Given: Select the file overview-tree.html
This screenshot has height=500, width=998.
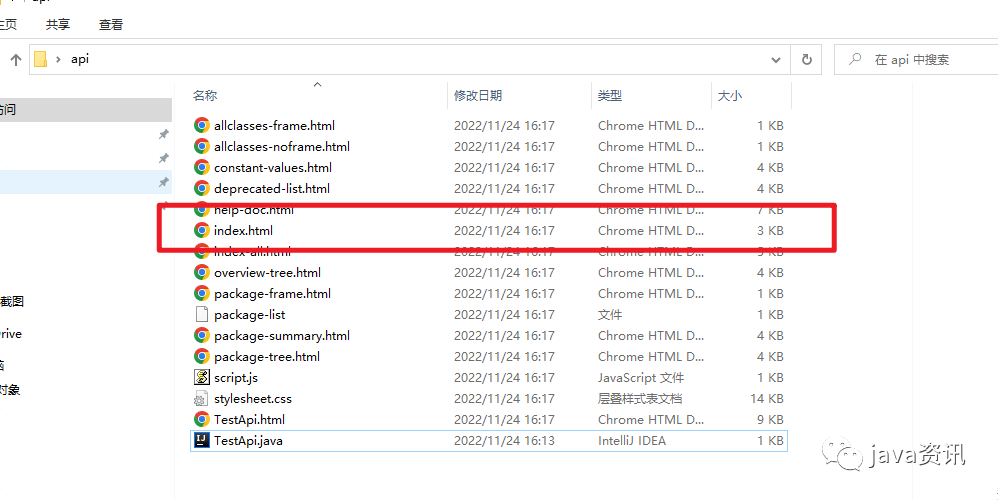Looking at the screenshot, I should point(267,272).
